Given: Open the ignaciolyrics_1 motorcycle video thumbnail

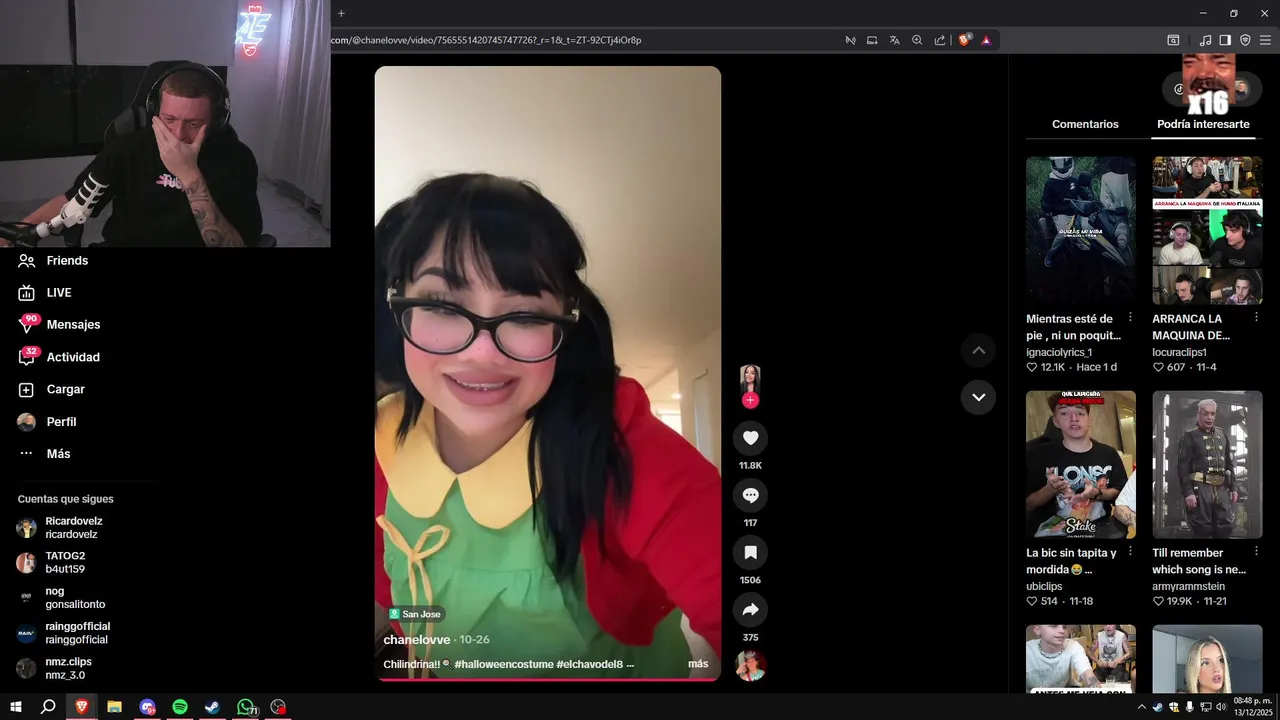Looking at the screenshot, I should pos(1081,230).
